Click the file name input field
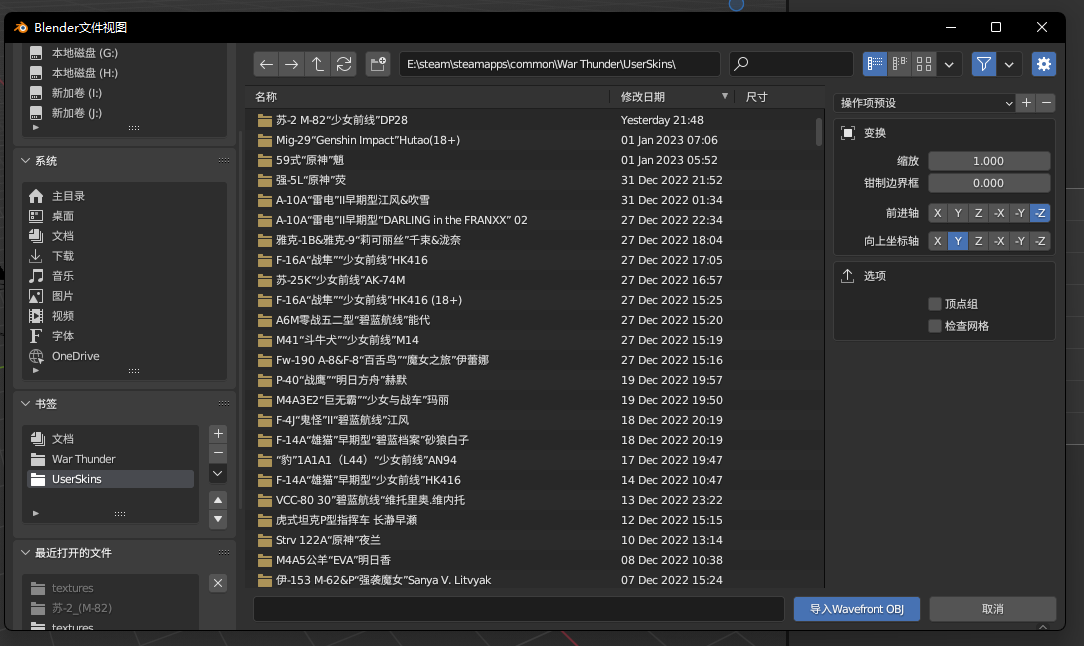The height and width of the screenshot is (646, 1084). (518, 609)
